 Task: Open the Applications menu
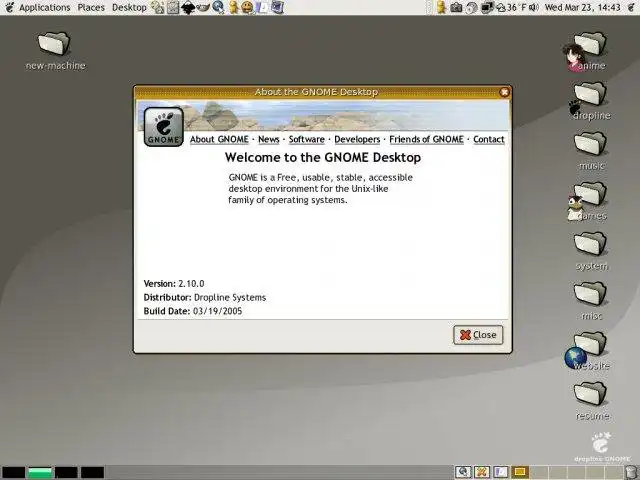pos(44,7)
